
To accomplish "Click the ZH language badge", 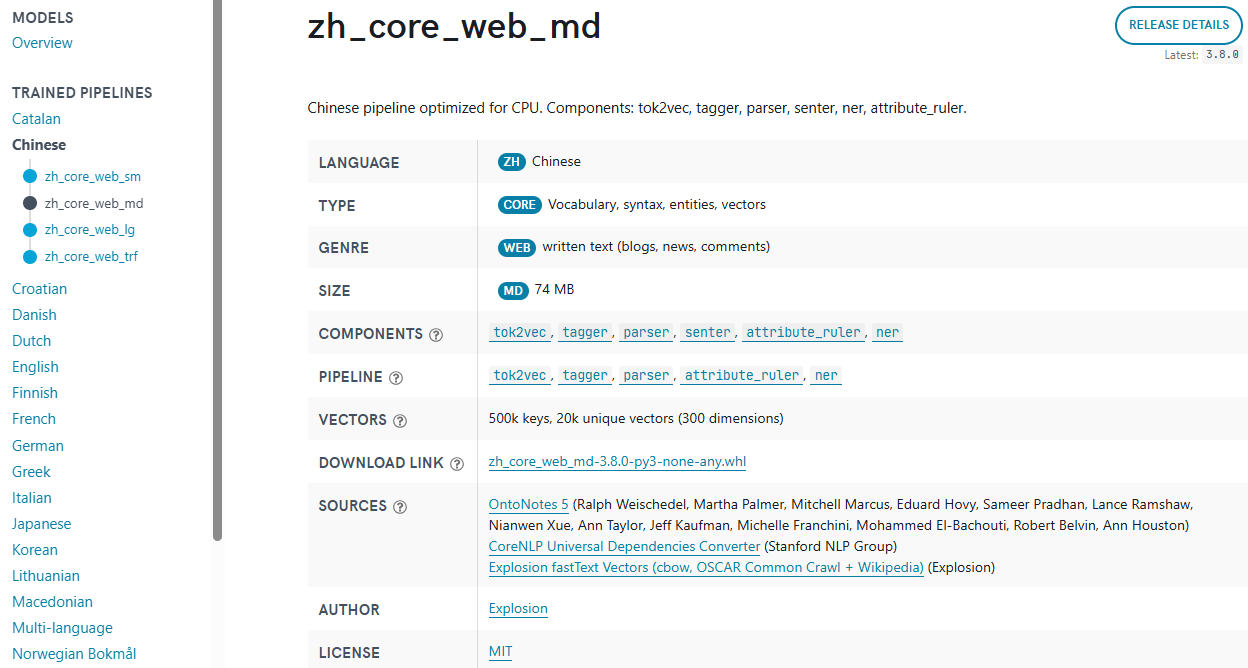I will tap(512, 162).
